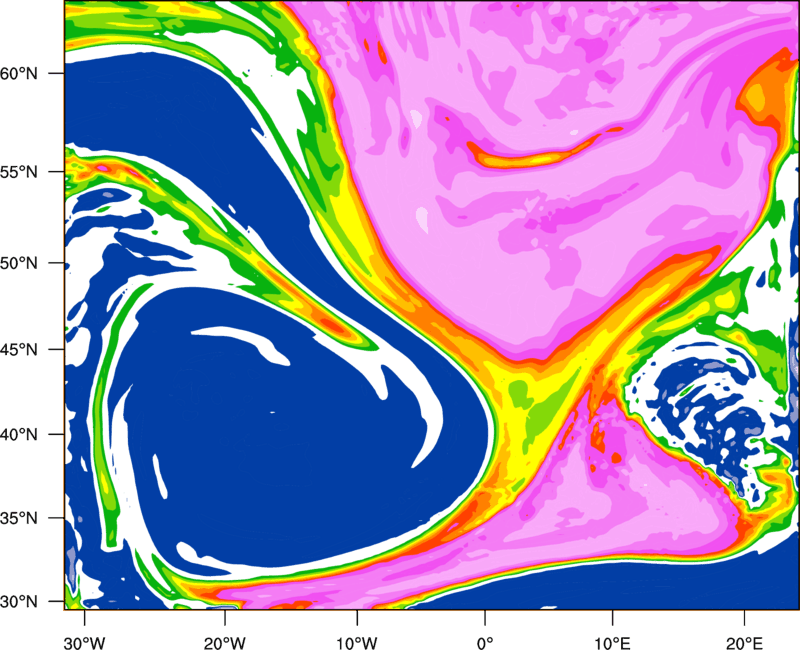Viewport: 800px width, 650px height.
Task: Click the 40°N latitude label
Action: coord(19,435)
